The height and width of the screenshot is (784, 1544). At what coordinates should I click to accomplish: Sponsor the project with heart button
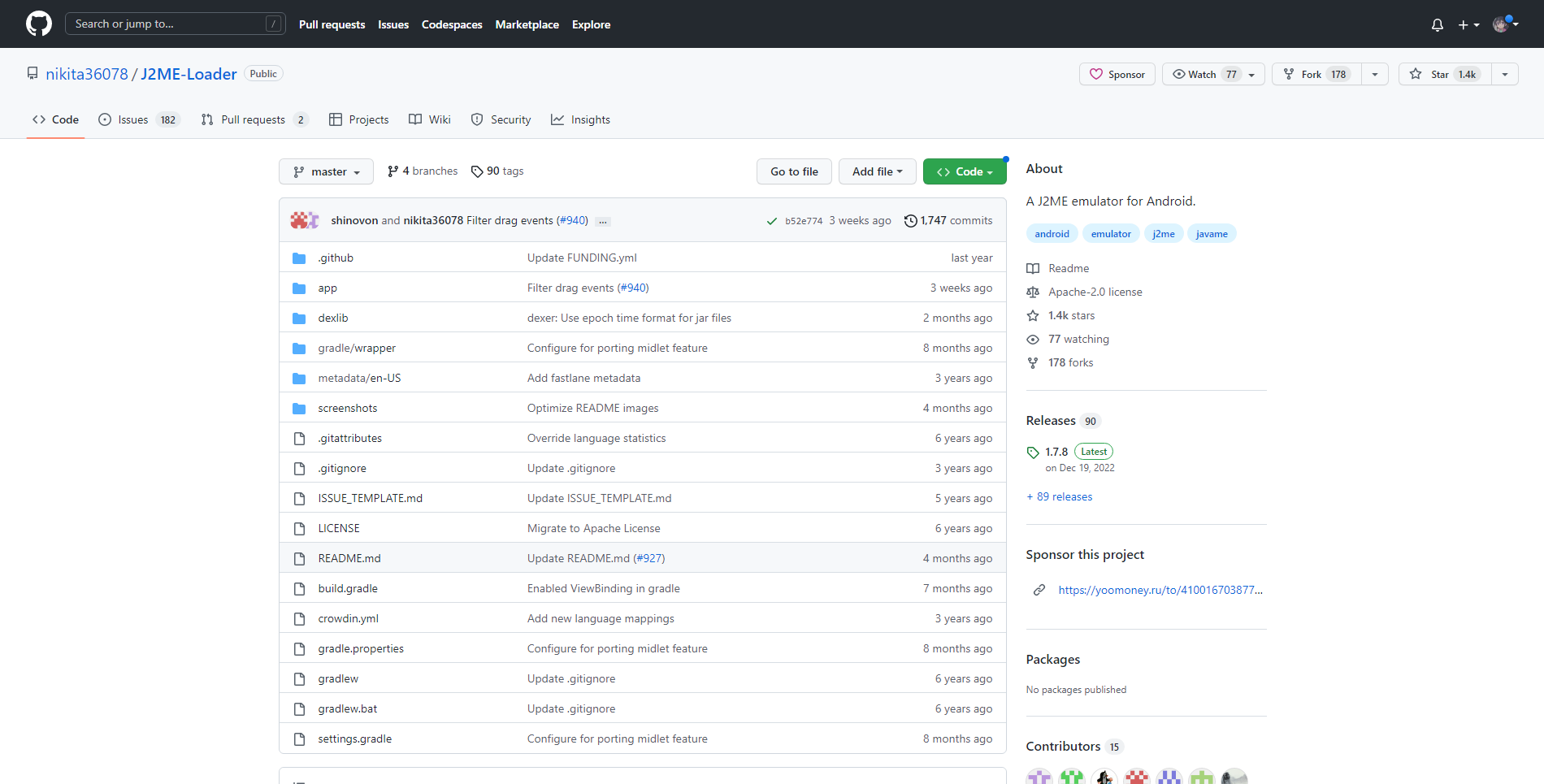coord(1117,74)
